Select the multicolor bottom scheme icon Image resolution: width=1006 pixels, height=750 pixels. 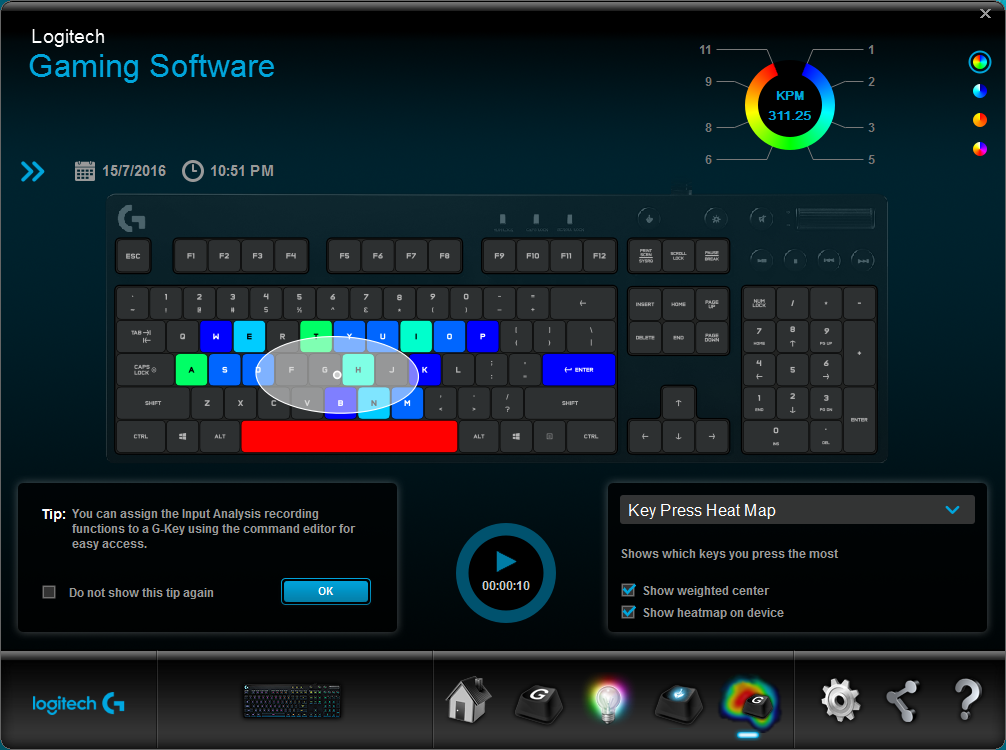pyautogui.click(x=980, y=149)
